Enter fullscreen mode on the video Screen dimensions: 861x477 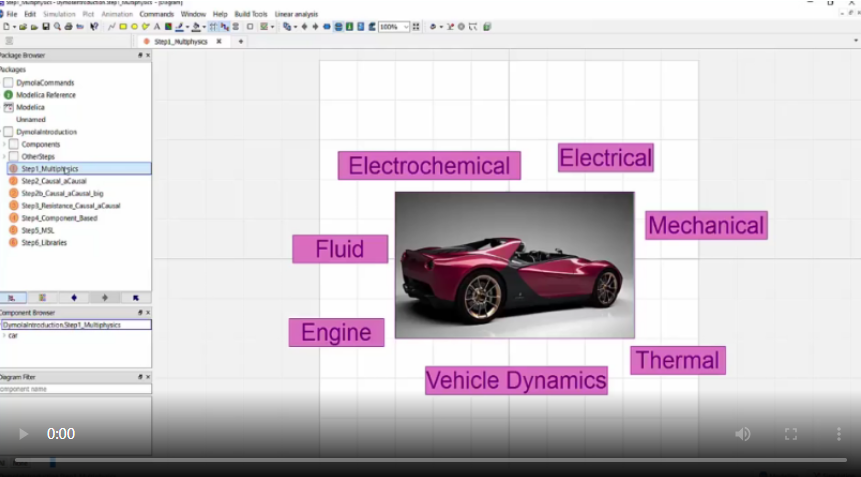coord(791,434)
